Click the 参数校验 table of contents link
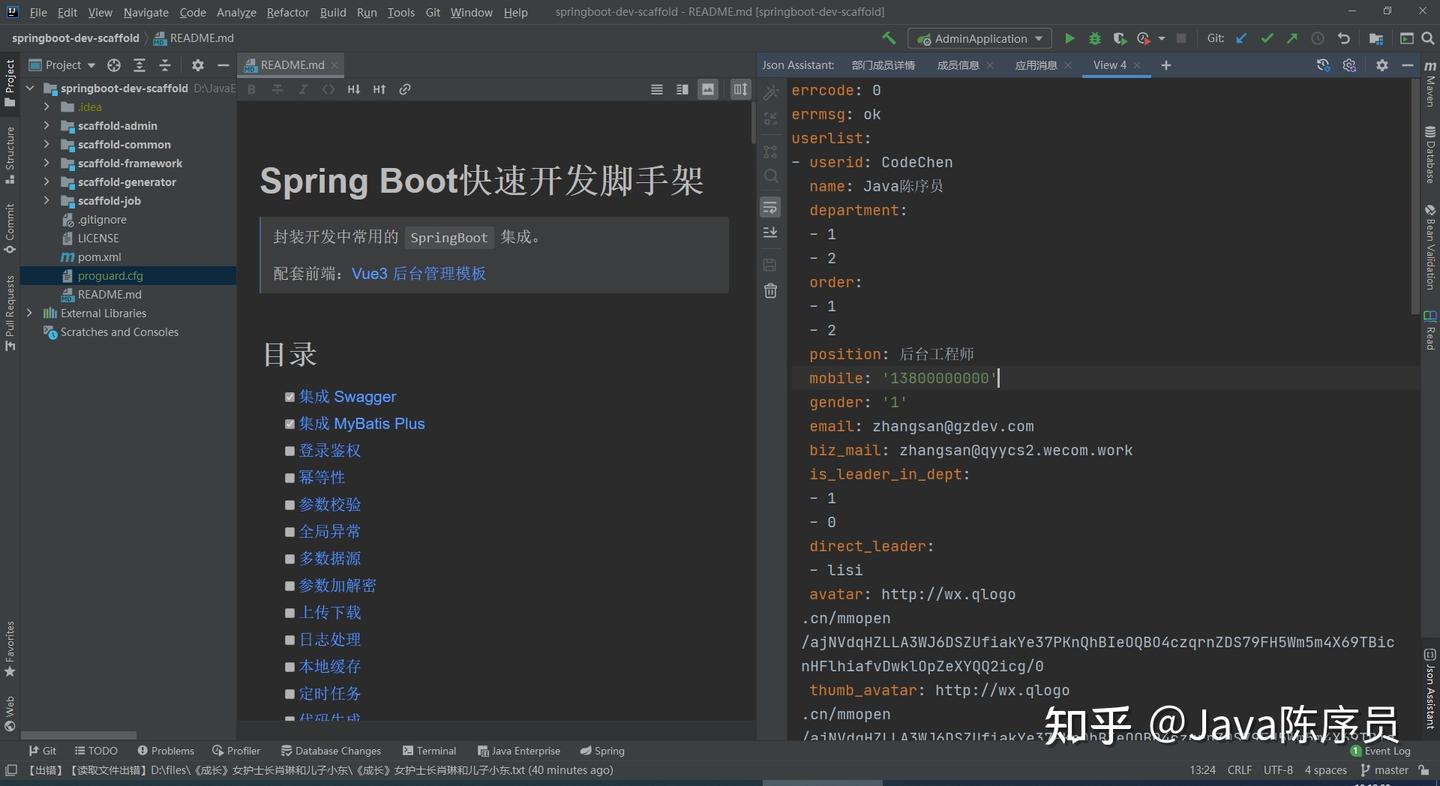This screenshot has width=1440, height=786. click(x=330, y=504)
